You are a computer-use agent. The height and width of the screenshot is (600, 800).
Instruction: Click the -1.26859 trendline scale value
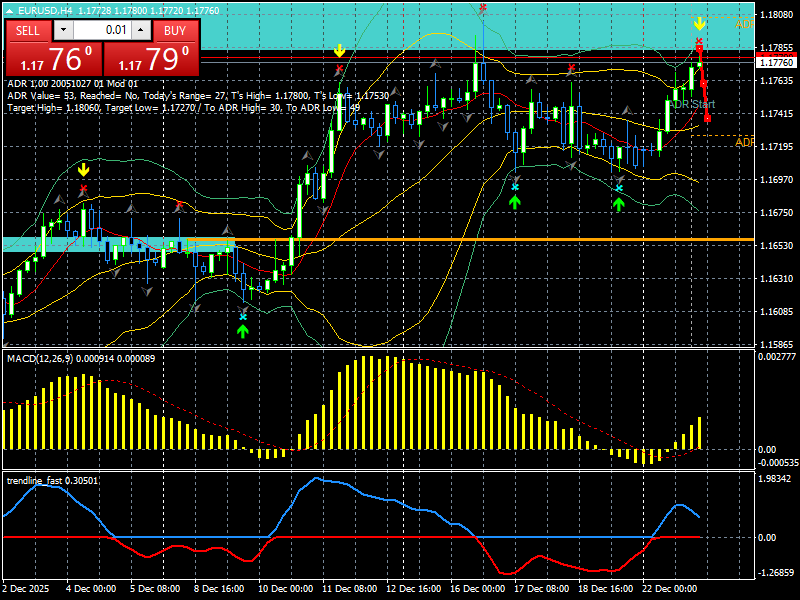(x=777, y=572)
